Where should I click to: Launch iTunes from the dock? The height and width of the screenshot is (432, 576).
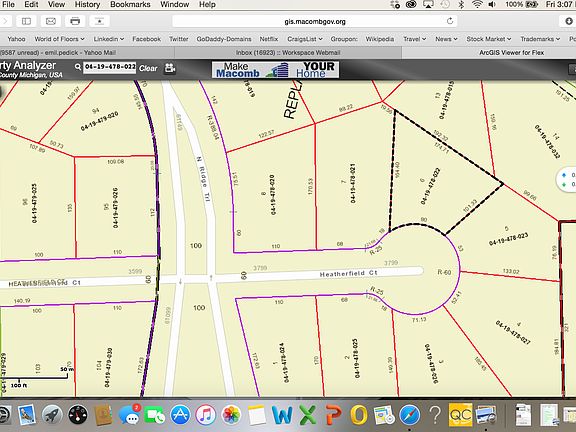point(205,415)
